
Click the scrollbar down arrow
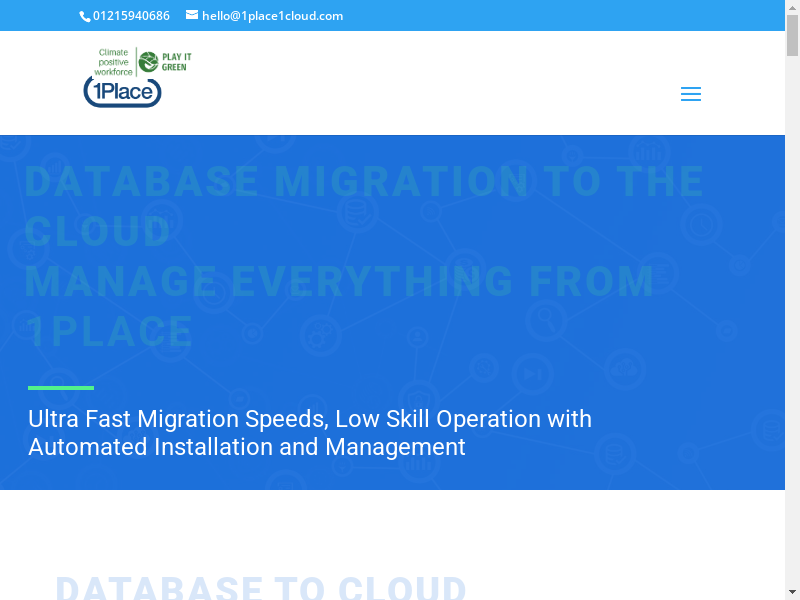[792, 592]
